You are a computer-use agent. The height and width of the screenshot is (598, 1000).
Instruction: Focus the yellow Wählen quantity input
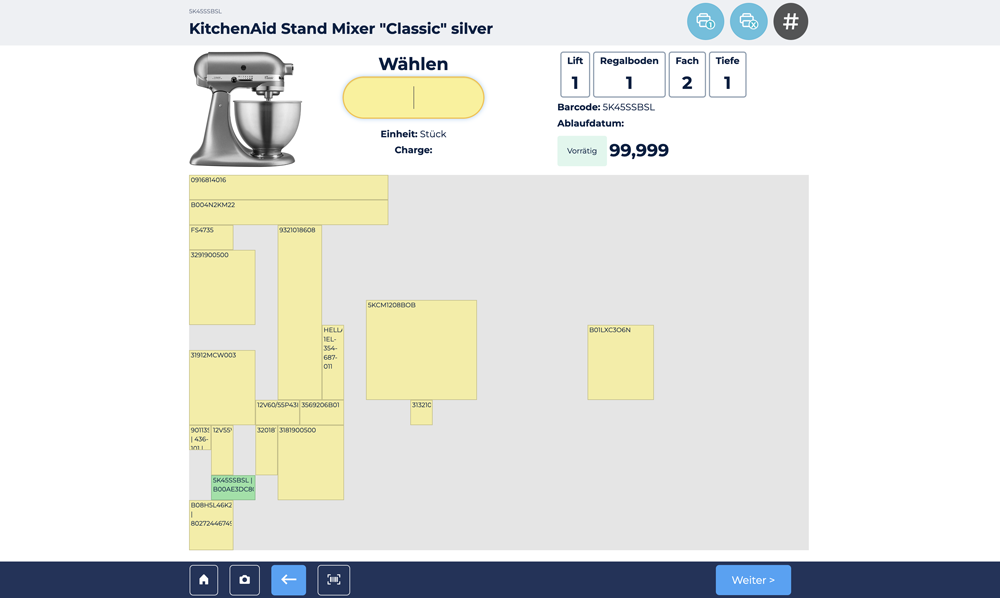(413, 98)
